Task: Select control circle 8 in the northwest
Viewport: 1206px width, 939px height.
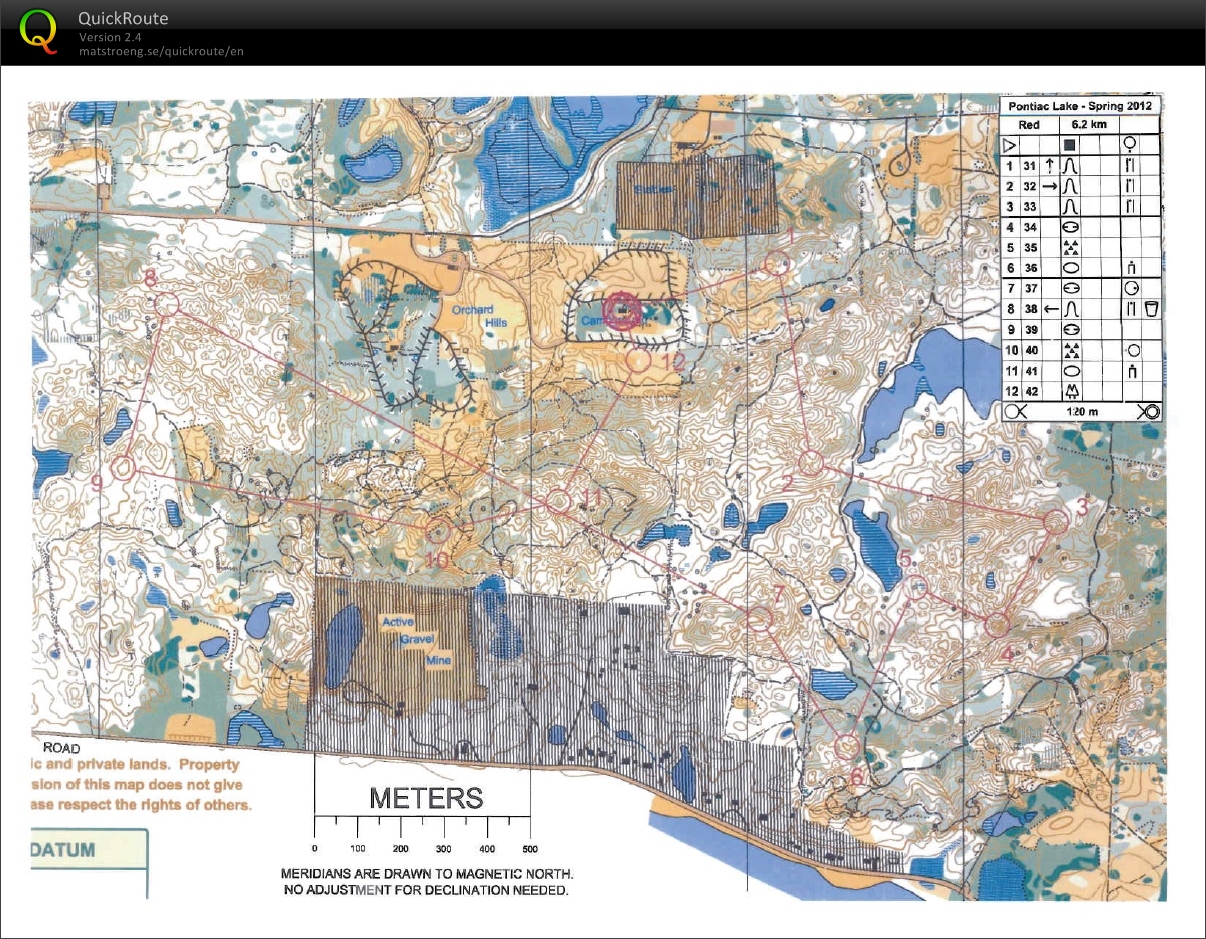Action: 167,303
